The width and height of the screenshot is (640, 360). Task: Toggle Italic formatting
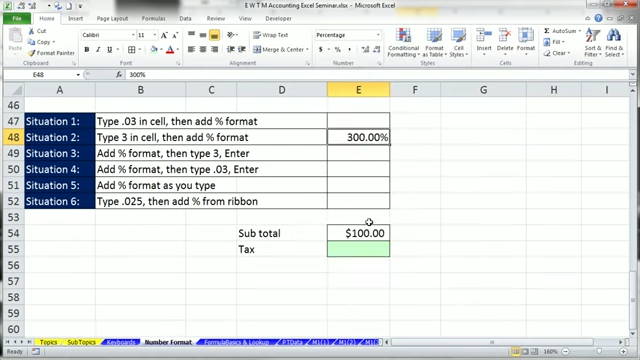[98, 49]
